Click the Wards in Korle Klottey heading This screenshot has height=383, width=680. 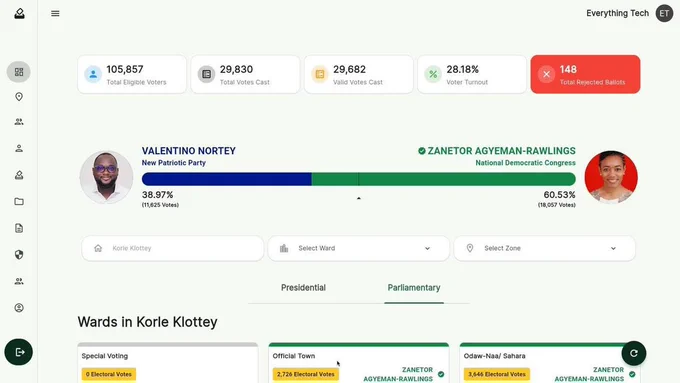(x=147, y=322)
